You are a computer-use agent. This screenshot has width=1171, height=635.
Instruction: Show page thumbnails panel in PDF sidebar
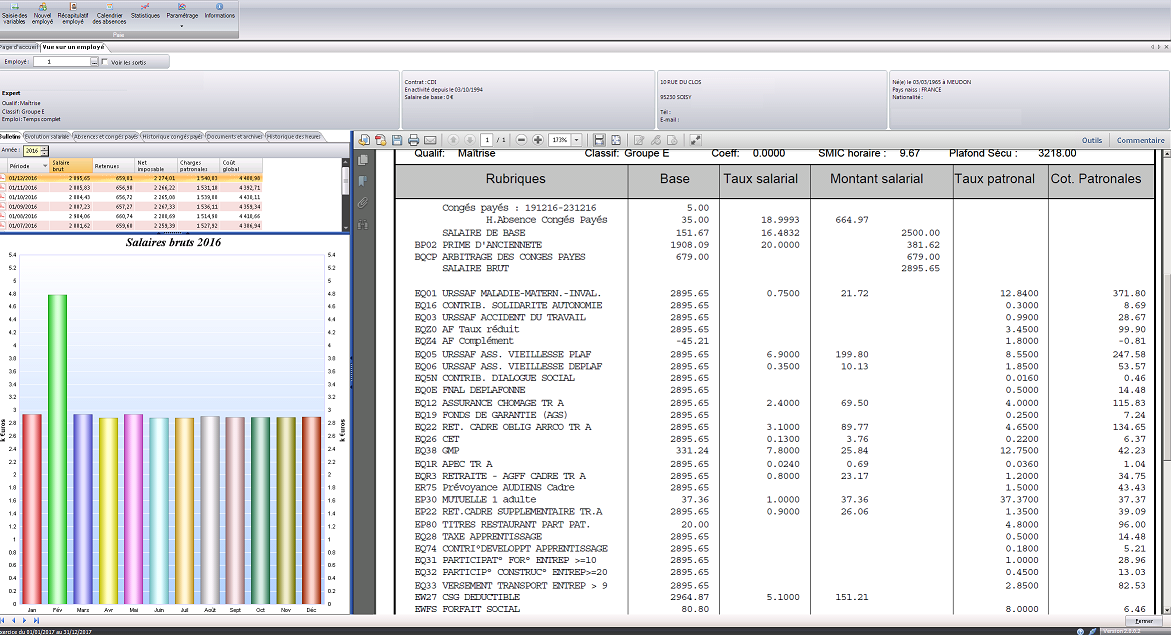click(x=363, y=160)
